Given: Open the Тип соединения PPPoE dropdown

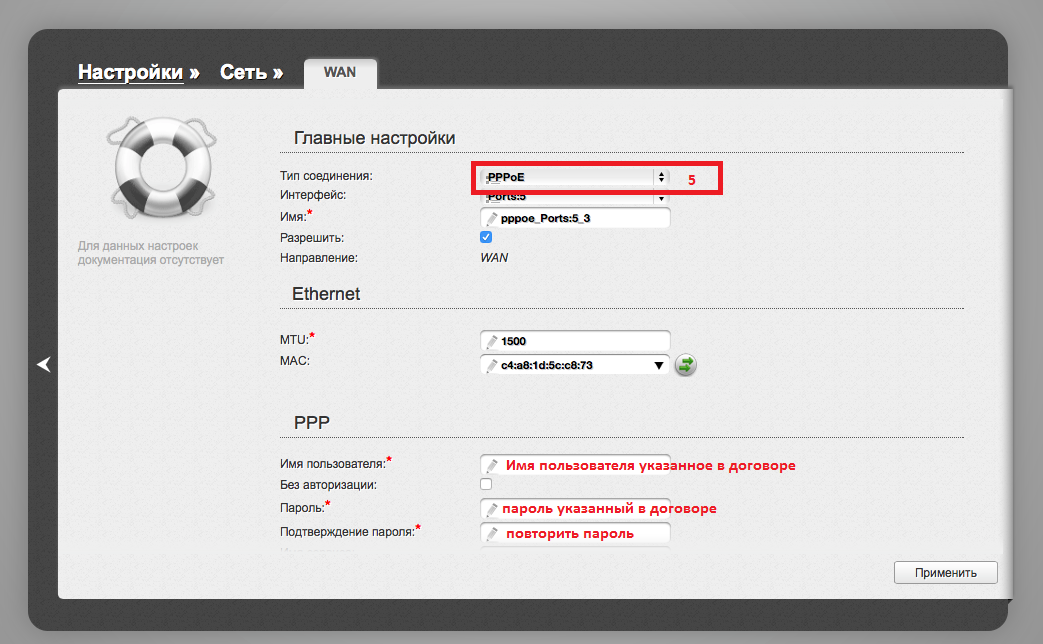Looking at the screenshot, I should (571, 177).
